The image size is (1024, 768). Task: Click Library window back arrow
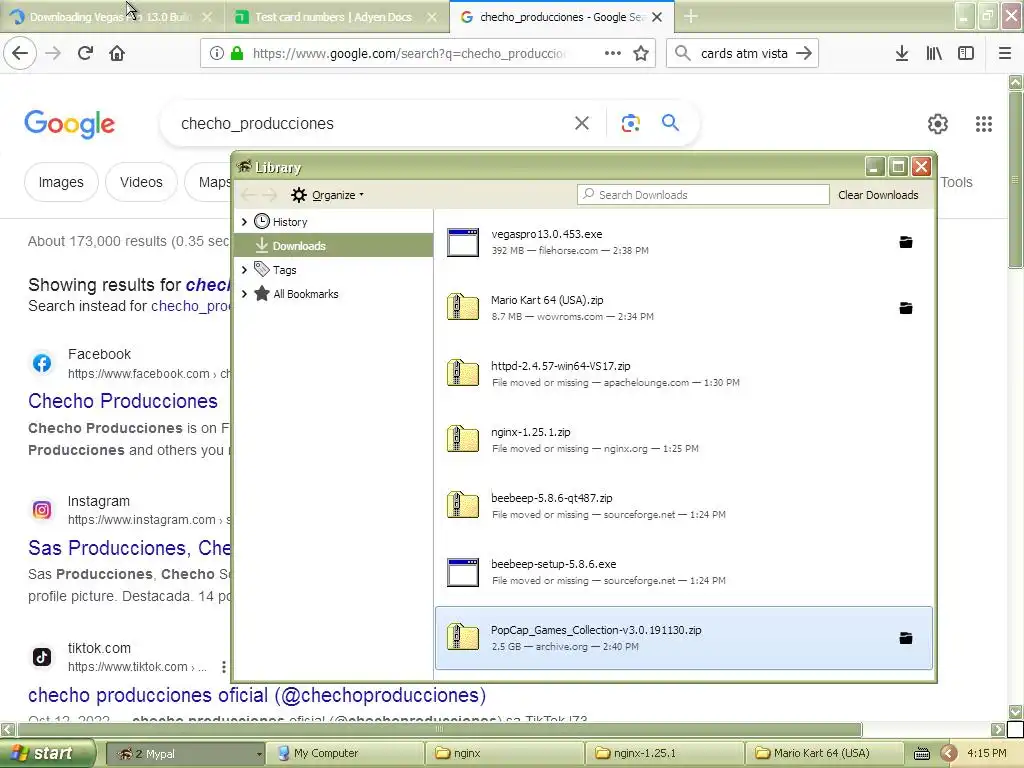[x=248, y=195]
